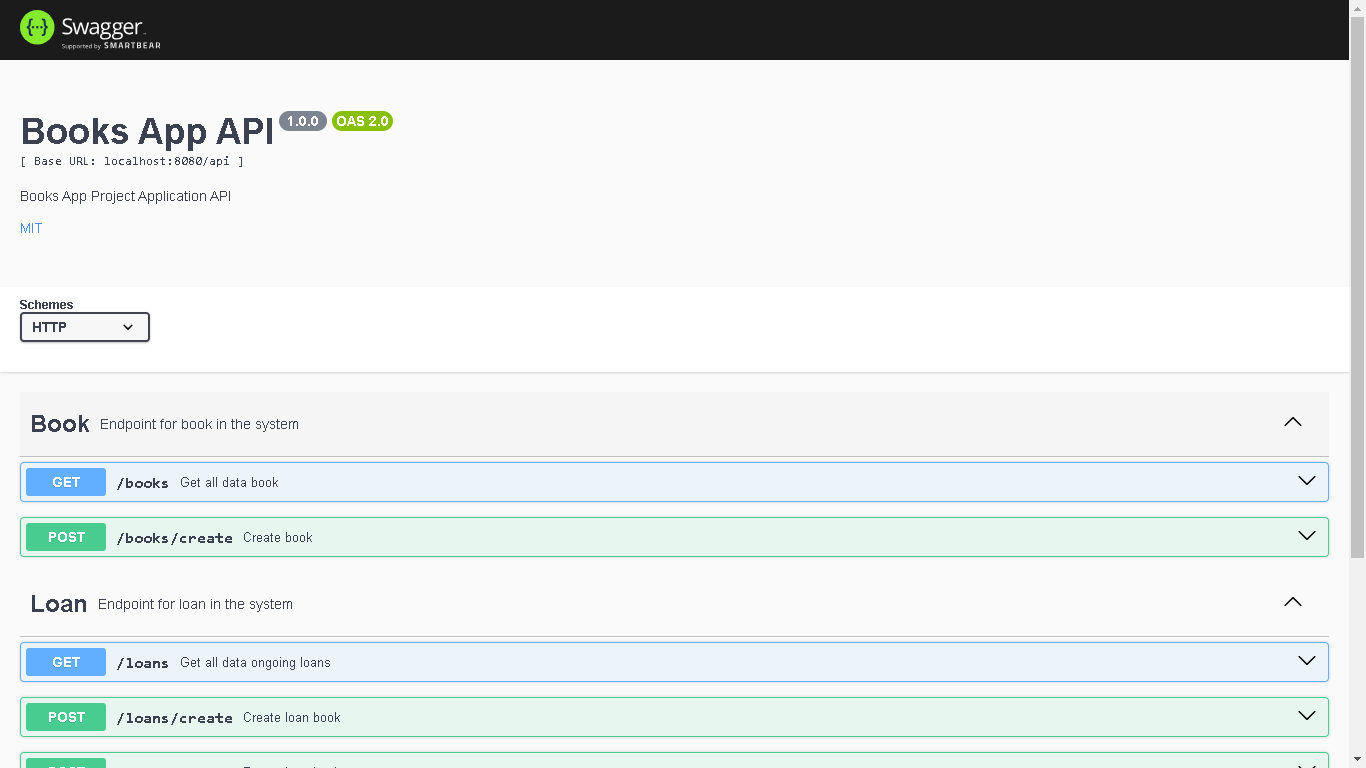Click 'Create book' summary text
Viewport: 1366px width, 768px height.
(x=278, y=537)
